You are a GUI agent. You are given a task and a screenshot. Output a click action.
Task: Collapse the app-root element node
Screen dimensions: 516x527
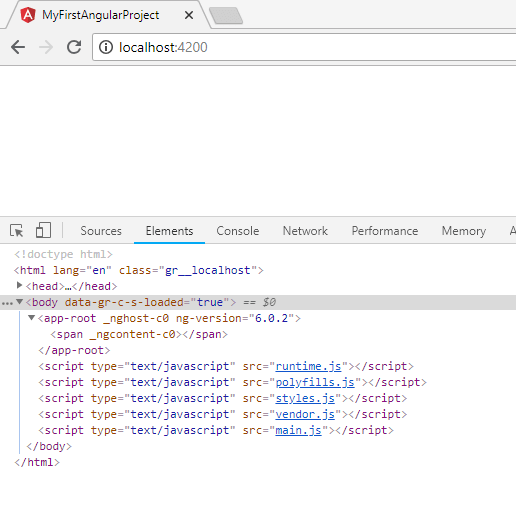(32, 318)
